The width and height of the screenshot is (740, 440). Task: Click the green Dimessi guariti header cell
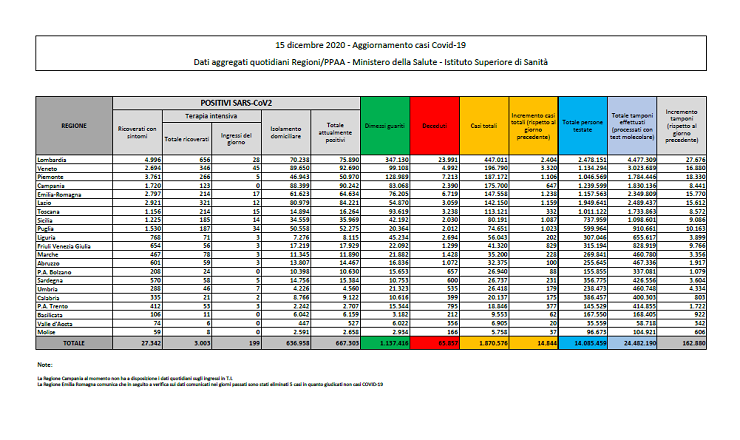383,127
